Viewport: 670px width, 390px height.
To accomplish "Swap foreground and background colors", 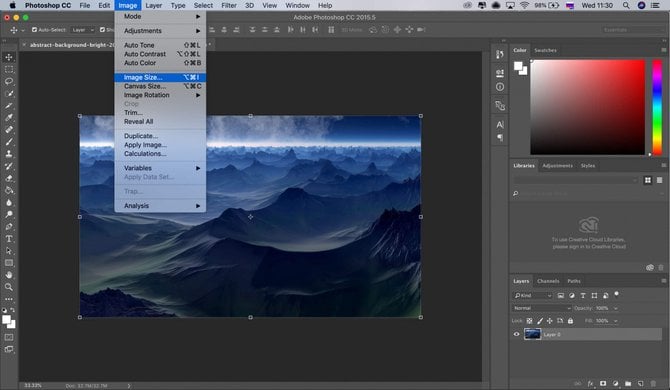I will coord(12,310).
